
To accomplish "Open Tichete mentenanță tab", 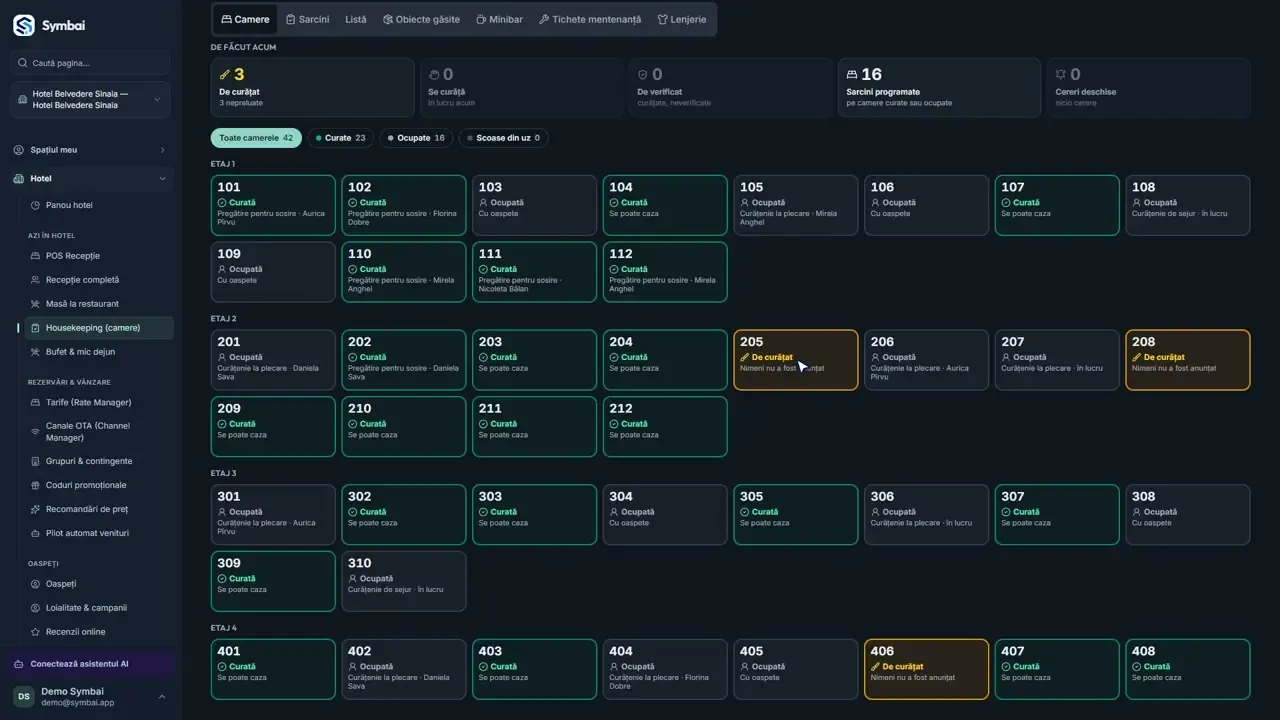I will (590, 19).
